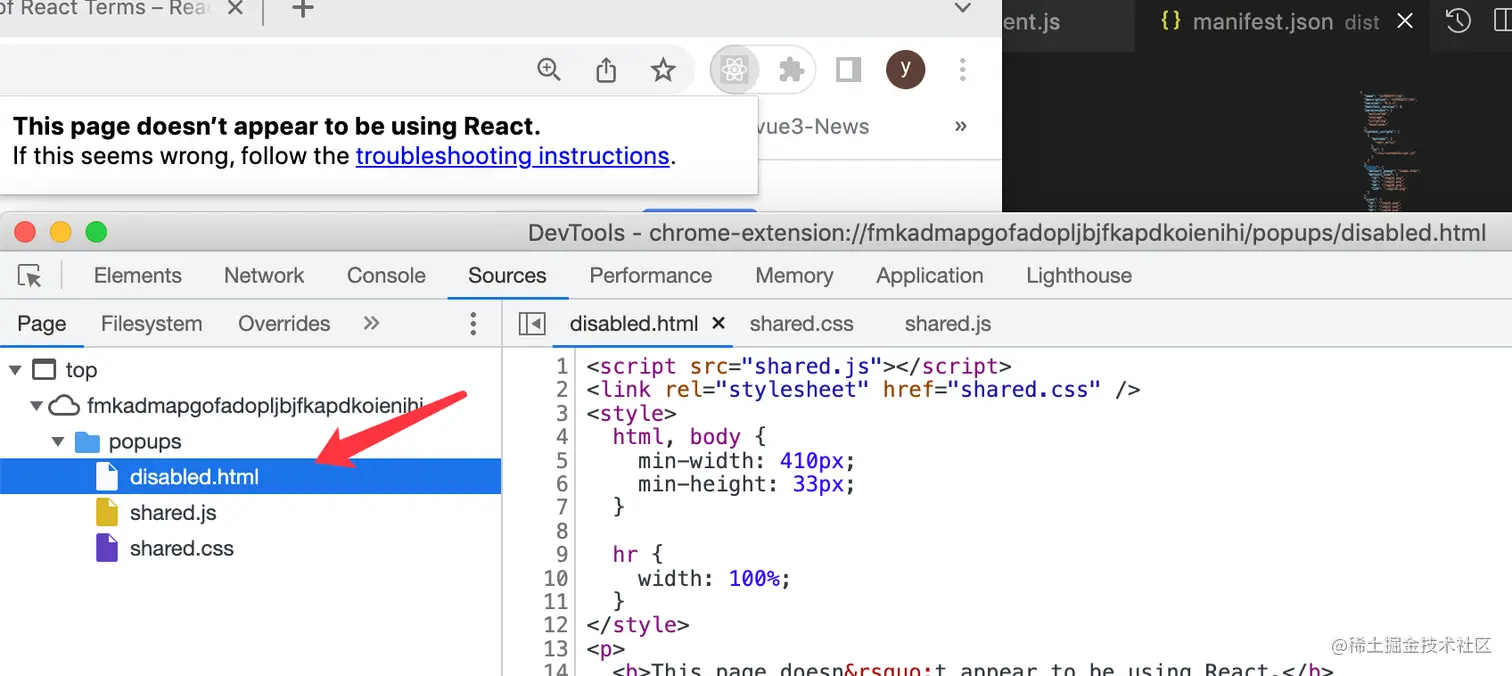Open the Memory panel
Viewport: 1512px width, 676px height.
click(x=794, y=276)
